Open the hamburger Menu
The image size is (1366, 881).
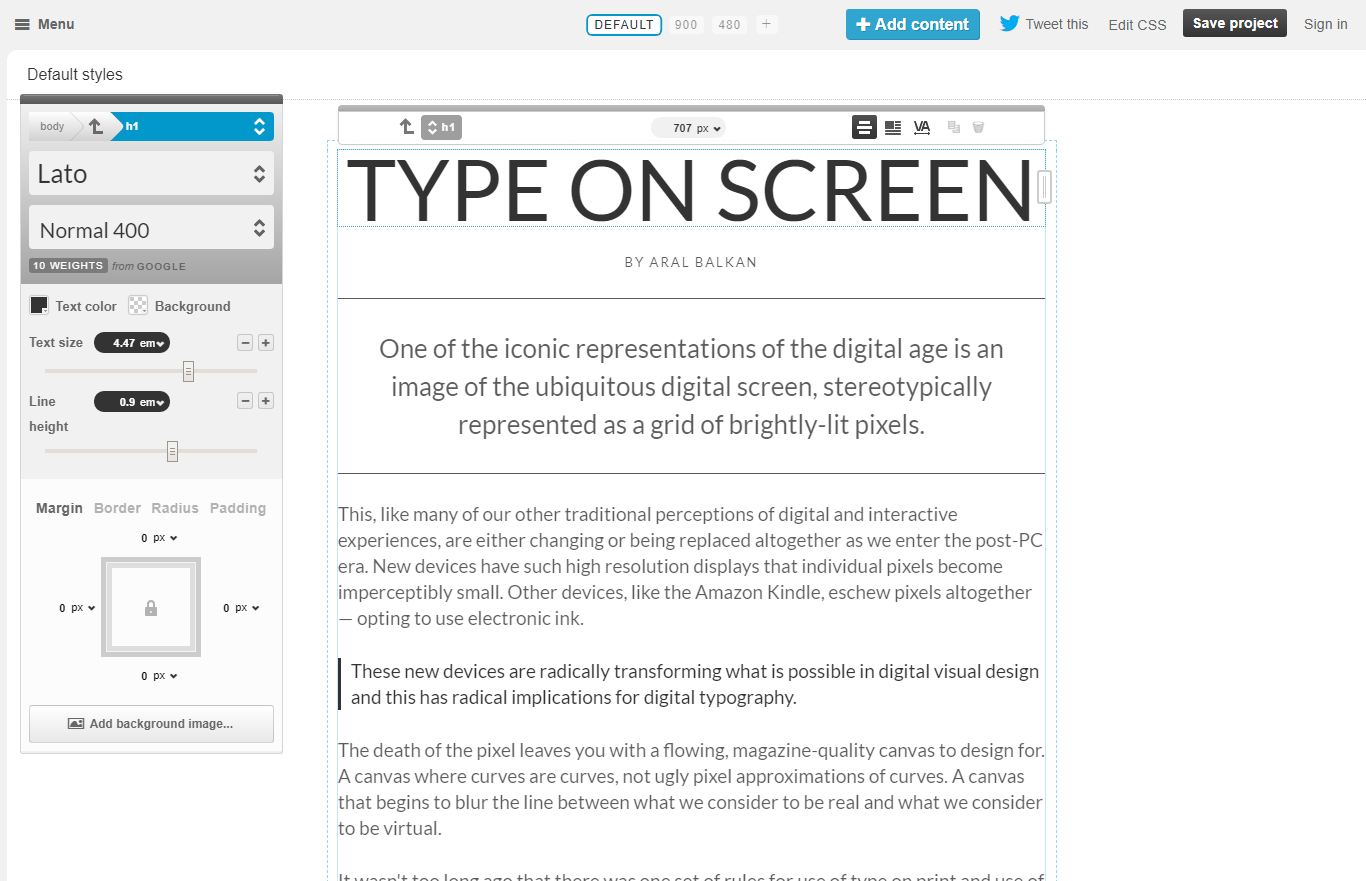(44, 24)
